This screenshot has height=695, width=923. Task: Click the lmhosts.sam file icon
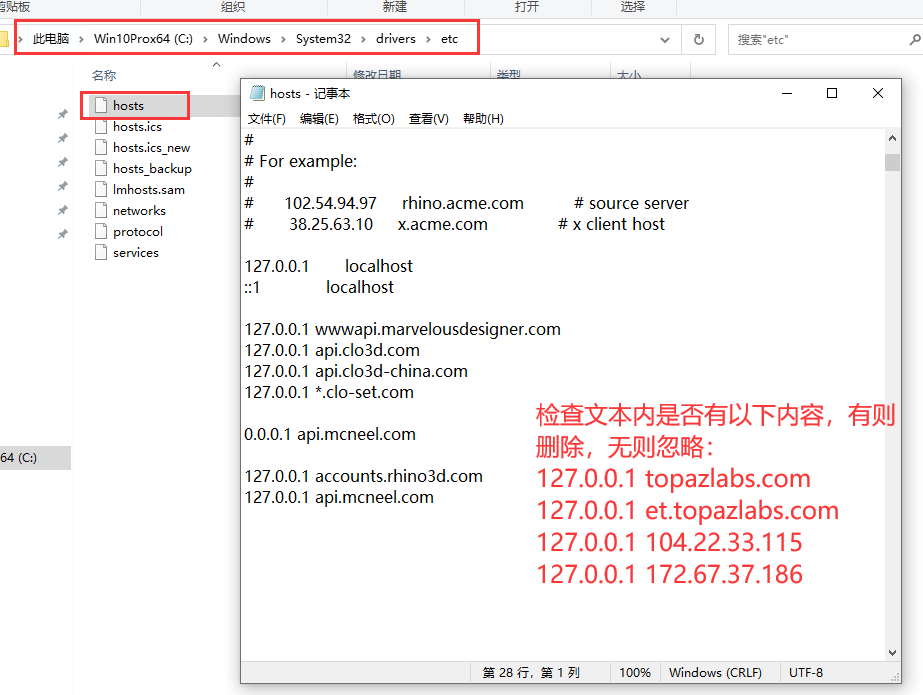(x=101, y=189)
